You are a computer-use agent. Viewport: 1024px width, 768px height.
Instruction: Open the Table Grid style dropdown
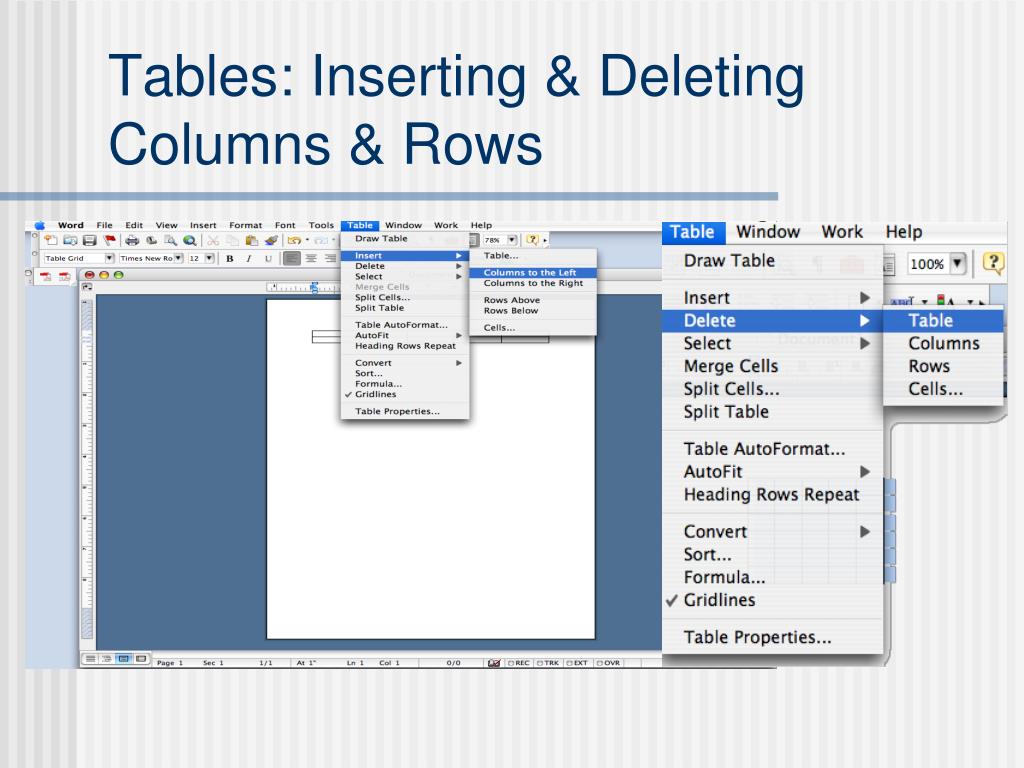coord(110,258)
